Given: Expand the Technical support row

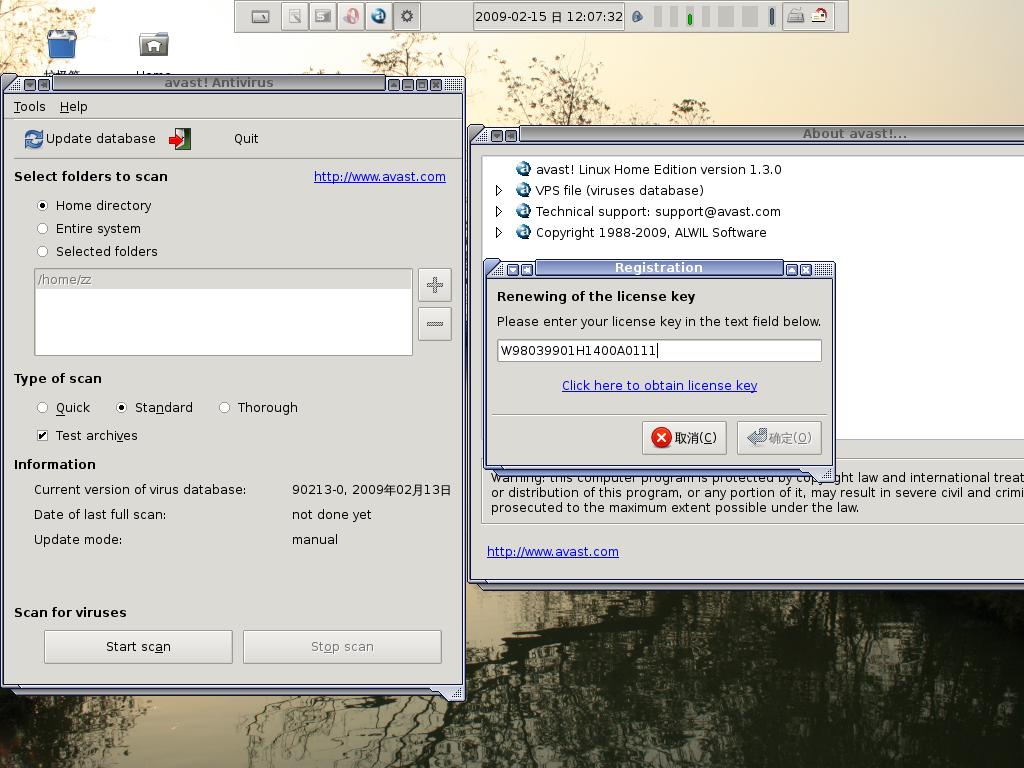Looking at the screenshot, I should click(x=499, y=211).
